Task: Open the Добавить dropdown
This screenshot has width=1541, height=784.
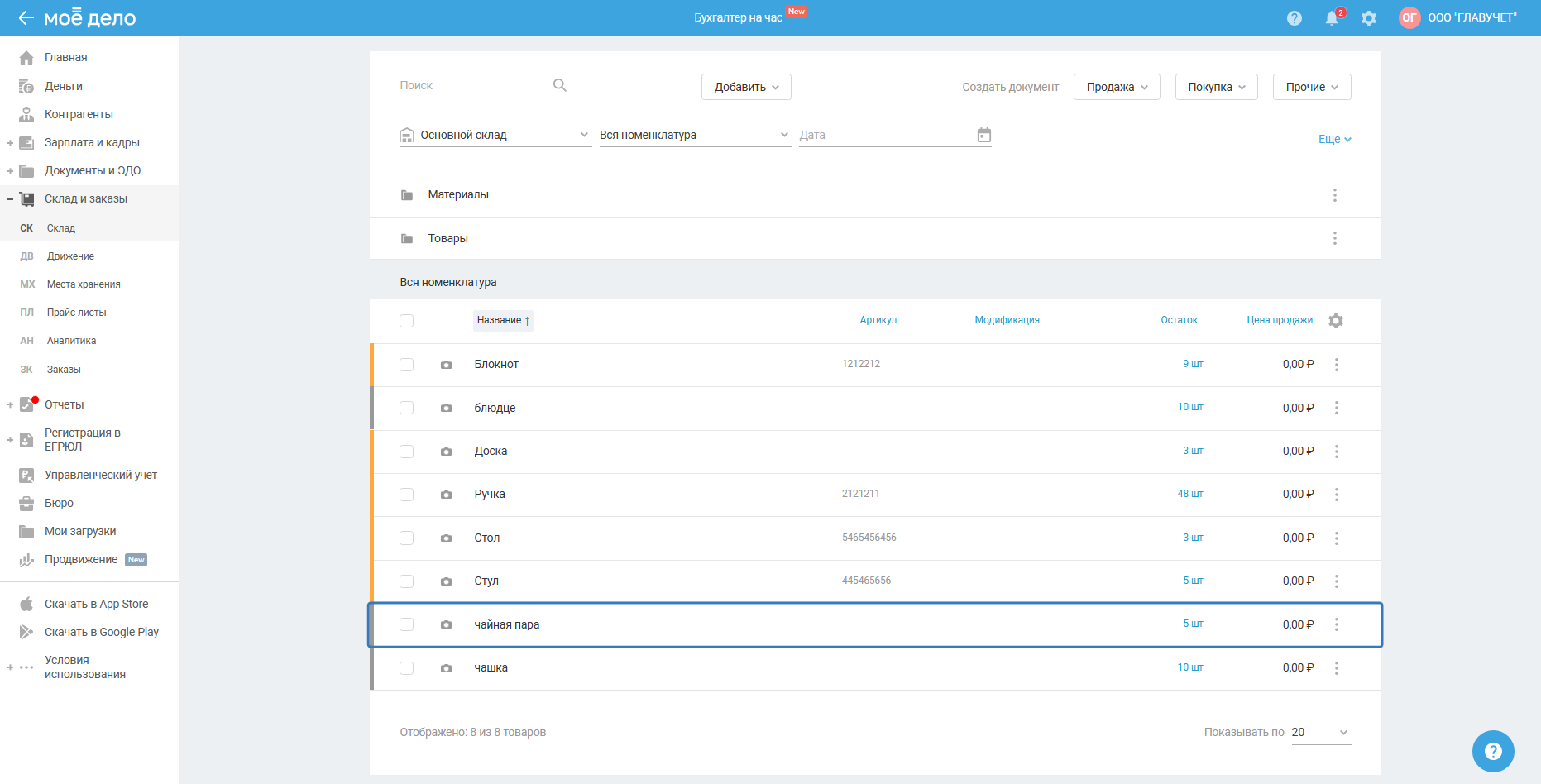Action: coord(746,87)
